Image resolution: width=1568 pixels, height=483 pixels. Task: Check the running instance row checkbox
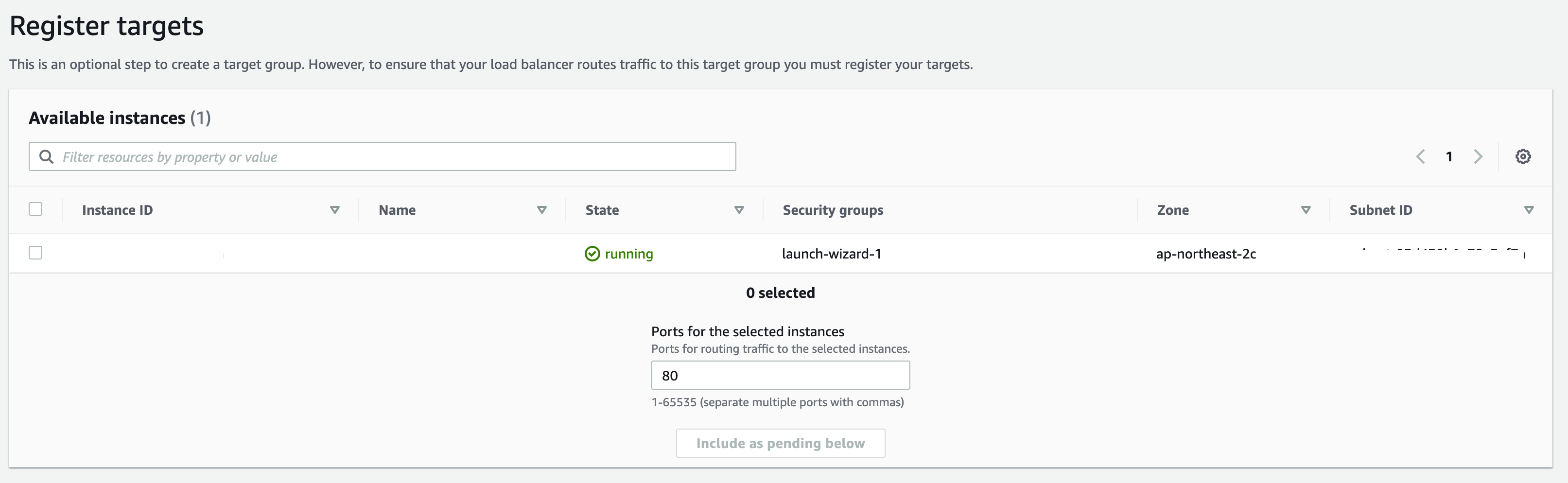36,253
